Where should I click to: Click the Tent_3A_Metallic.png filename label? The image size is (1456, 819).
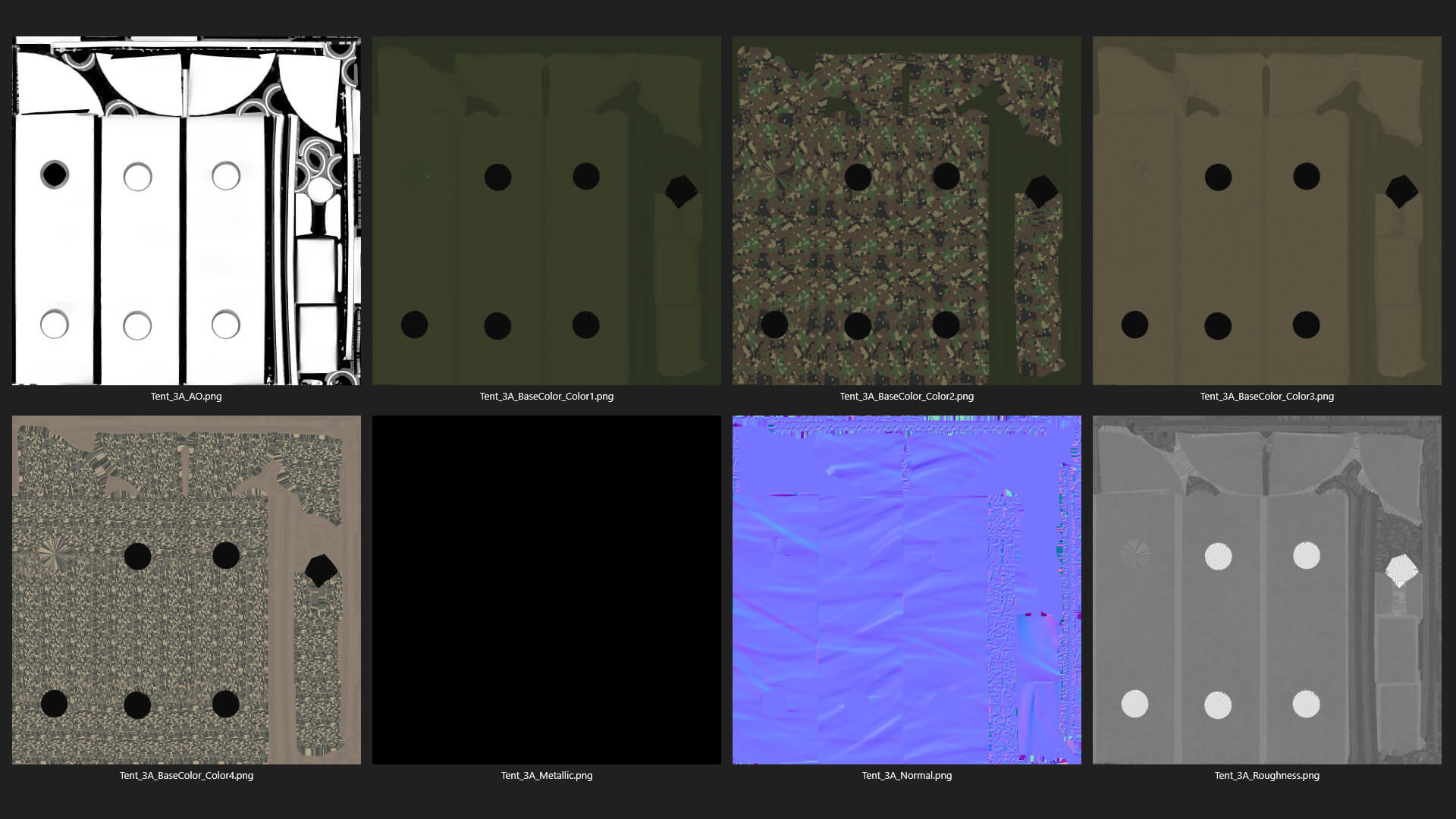pyautogui.click(x=546, y=775)
